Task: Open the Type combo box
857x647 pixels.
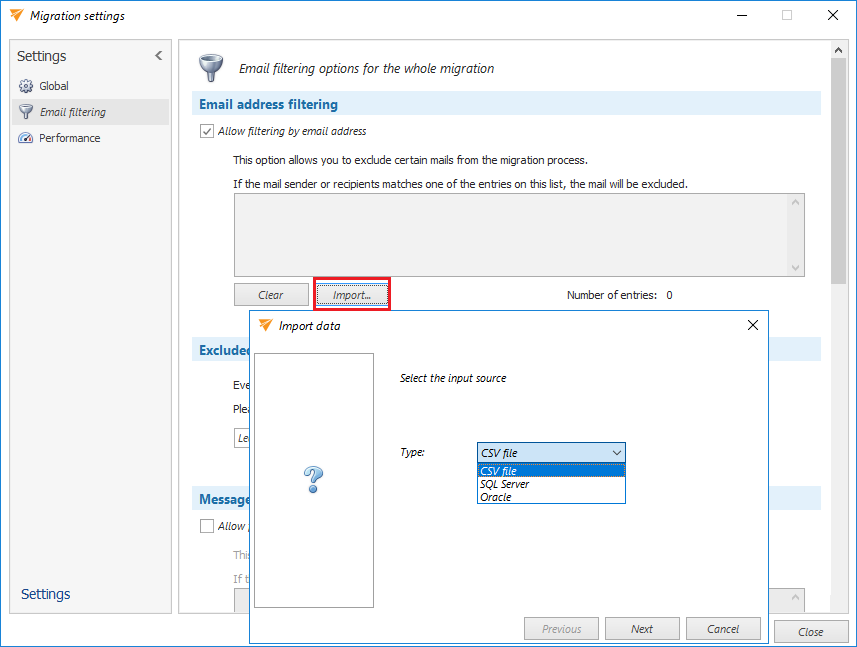Action: (551, 453)
